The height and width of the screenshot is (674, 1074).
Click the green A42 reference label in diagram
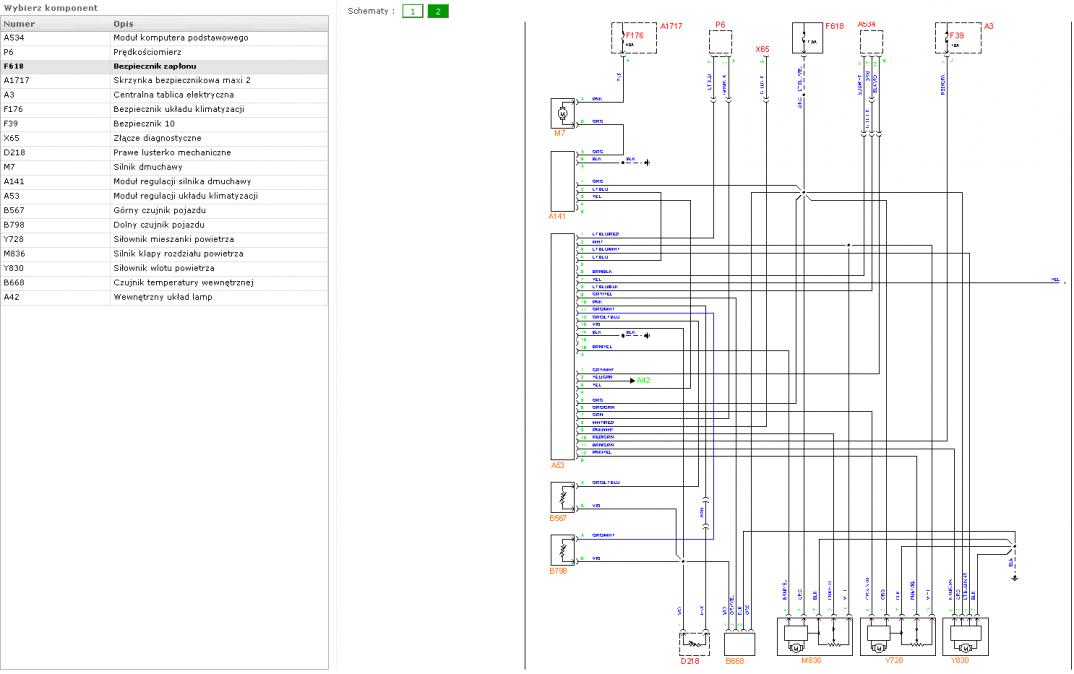tap(644, 380)
